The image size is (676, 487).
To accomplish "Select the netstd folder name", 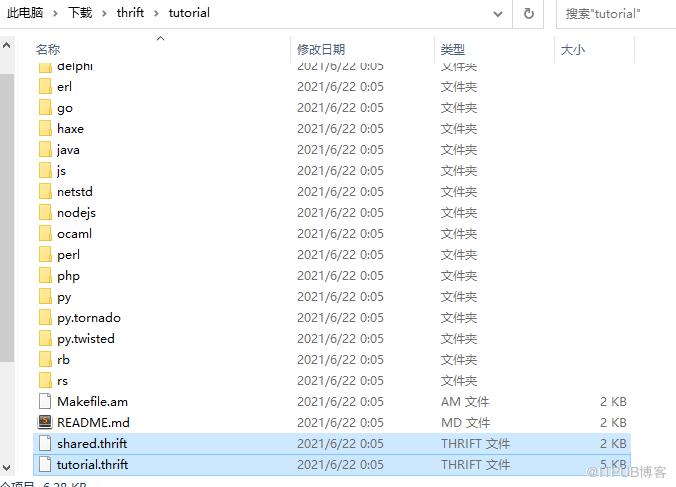I will point(75,191).
